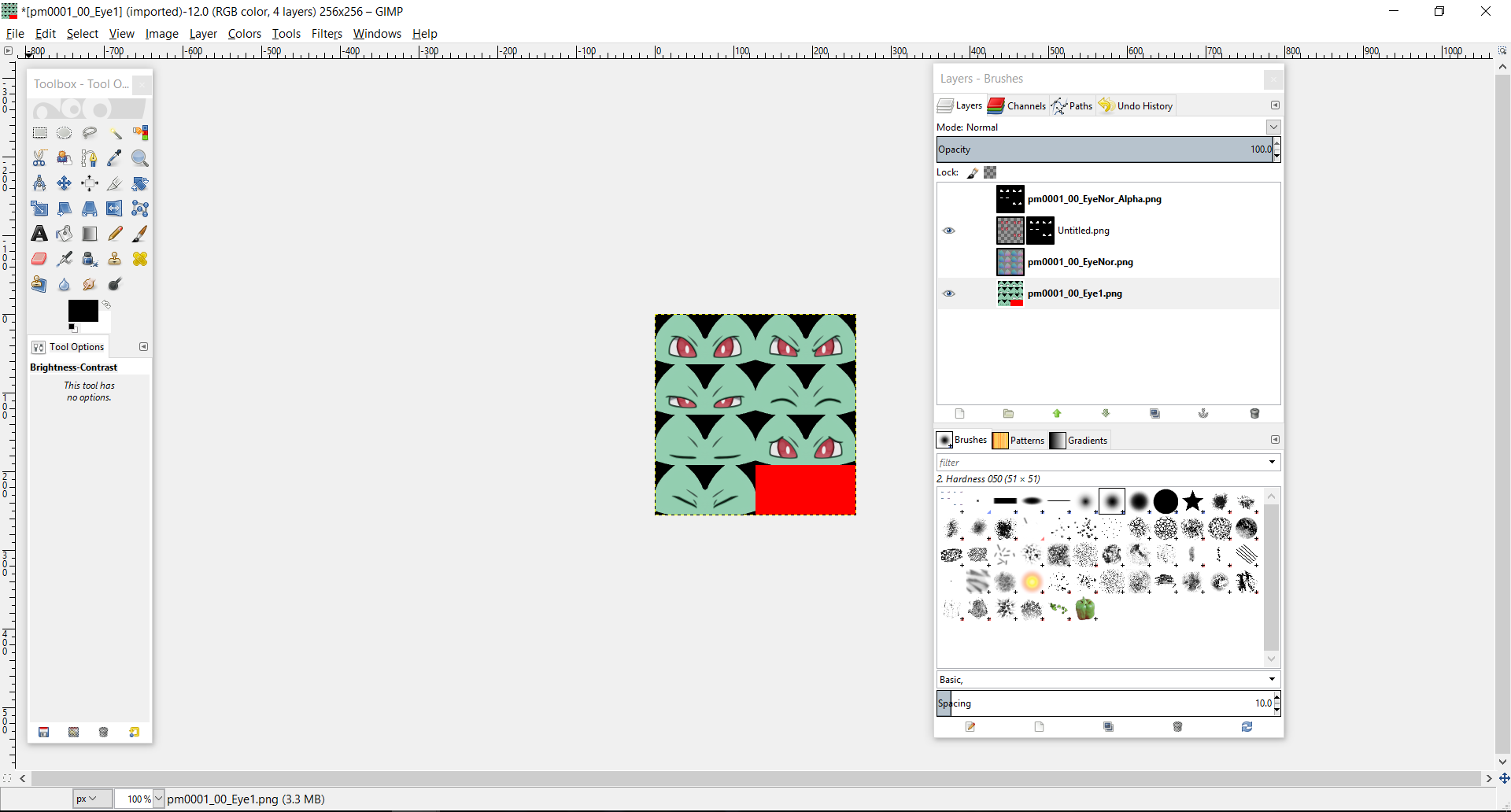Screen dimensions: 1511x812
Task: Select the Fuzzy Select wand tool
Action: point(115,133)
